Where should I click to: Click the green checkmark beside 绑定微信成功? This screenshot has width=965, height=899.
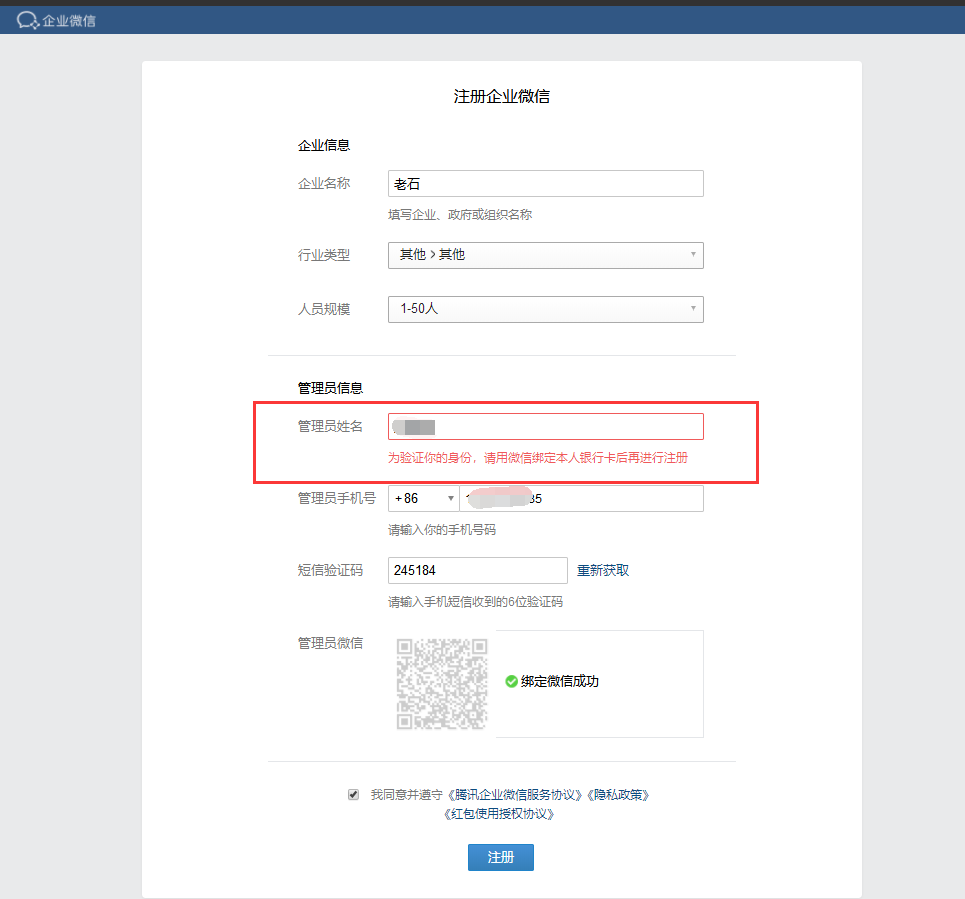511,681
